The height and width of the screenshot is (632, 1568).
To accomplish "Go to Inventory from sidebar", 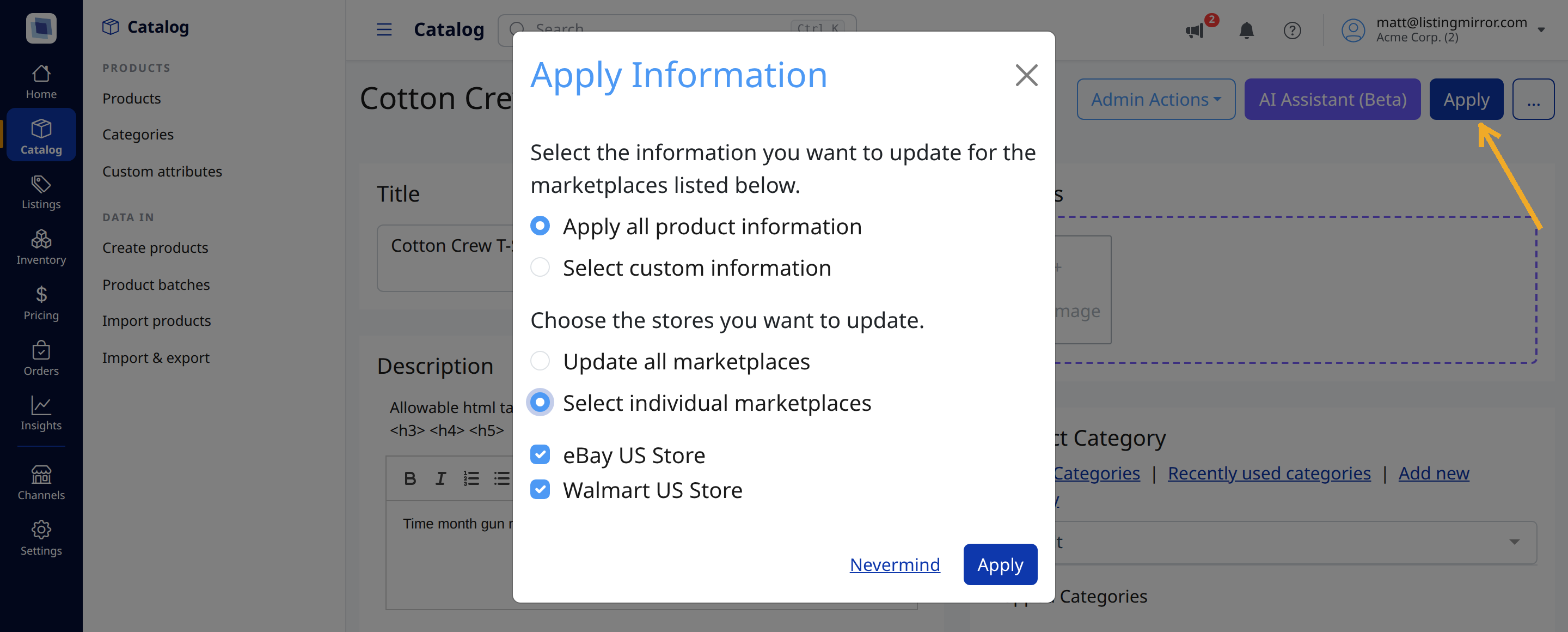I will (41, 247).
